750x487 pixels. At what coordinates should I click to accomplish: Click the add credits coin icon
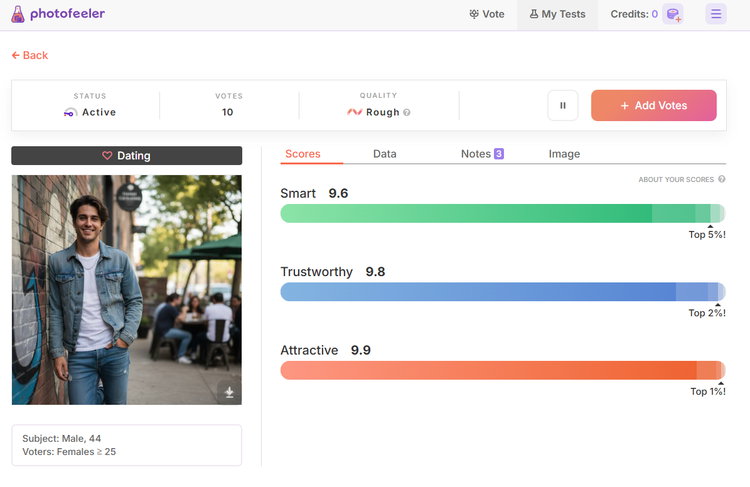click(673, 14)
